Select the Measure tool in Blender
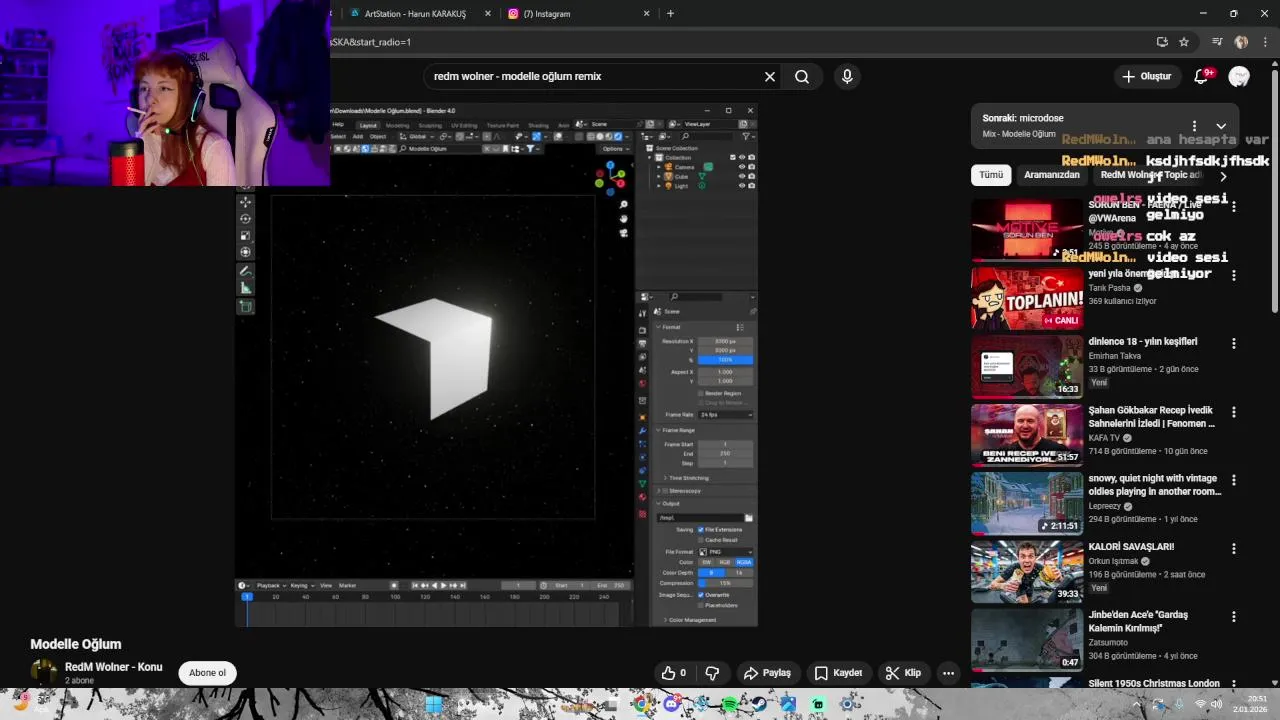This screenshot has height=720, width=1280. 245,289
